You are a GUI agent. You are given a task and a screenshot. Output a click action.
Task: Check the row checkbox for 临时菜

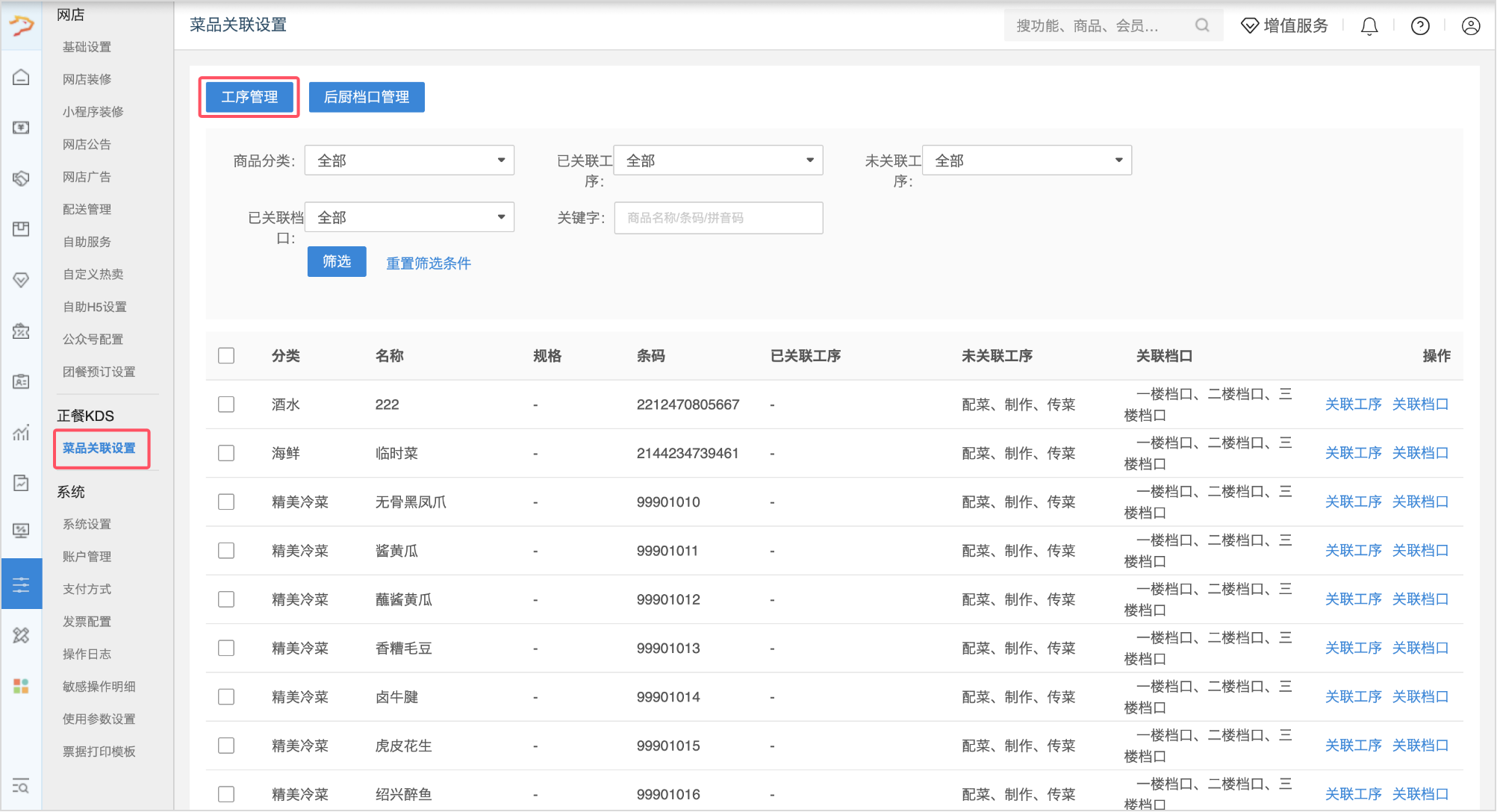(x=226, y=453)
